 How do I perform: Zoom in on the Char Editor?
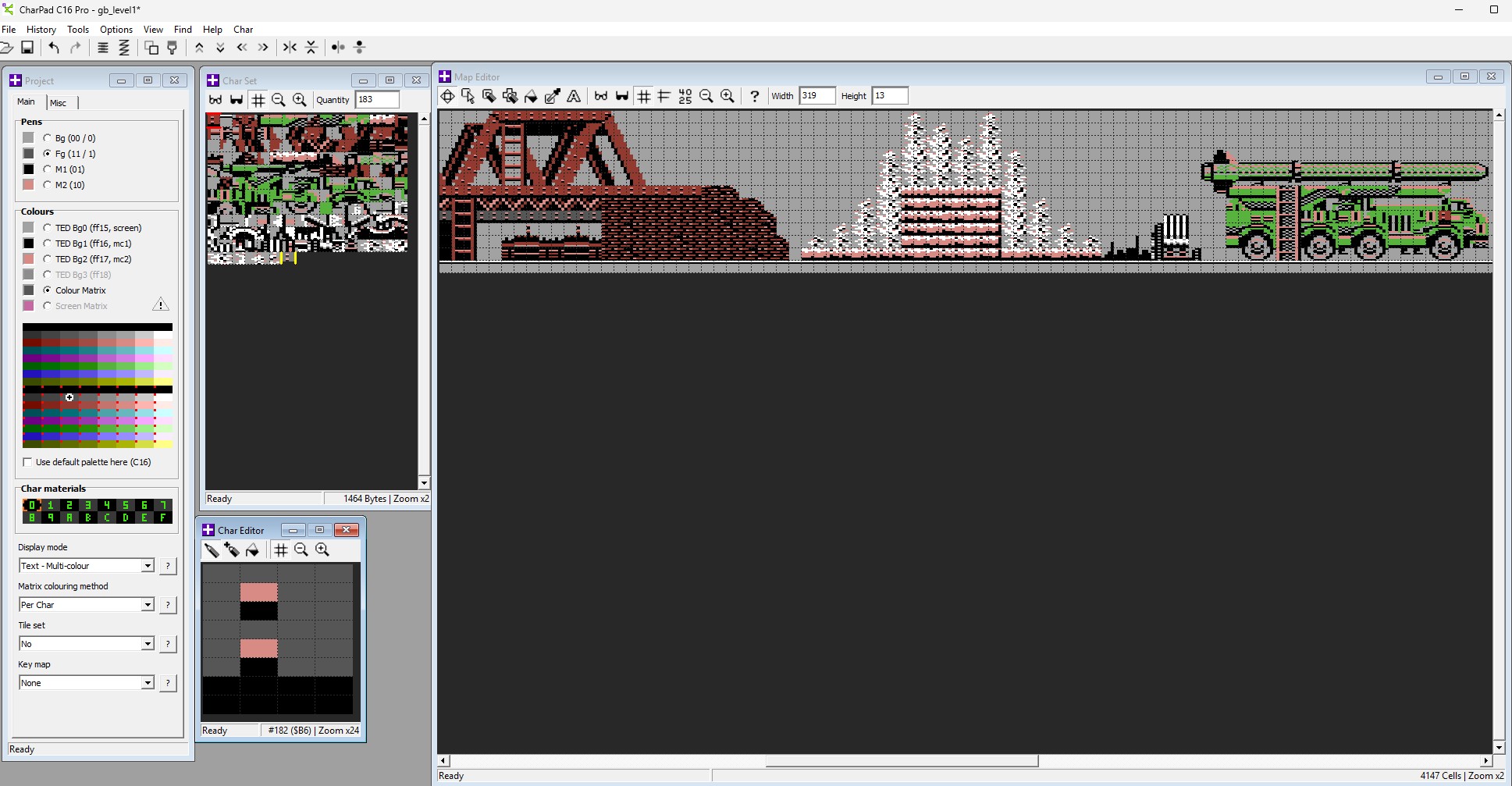point(322,550)
